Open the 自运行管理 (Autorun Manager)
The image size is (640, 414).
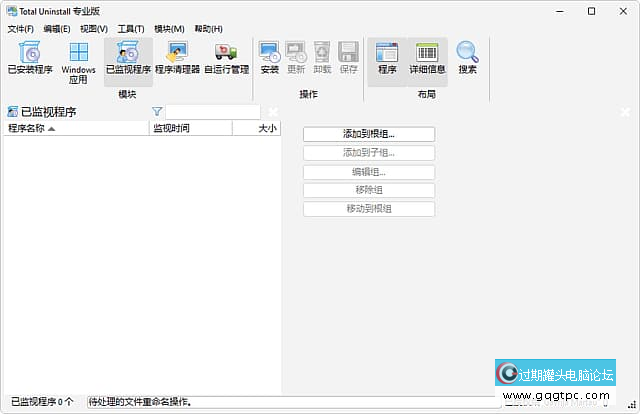226,59
